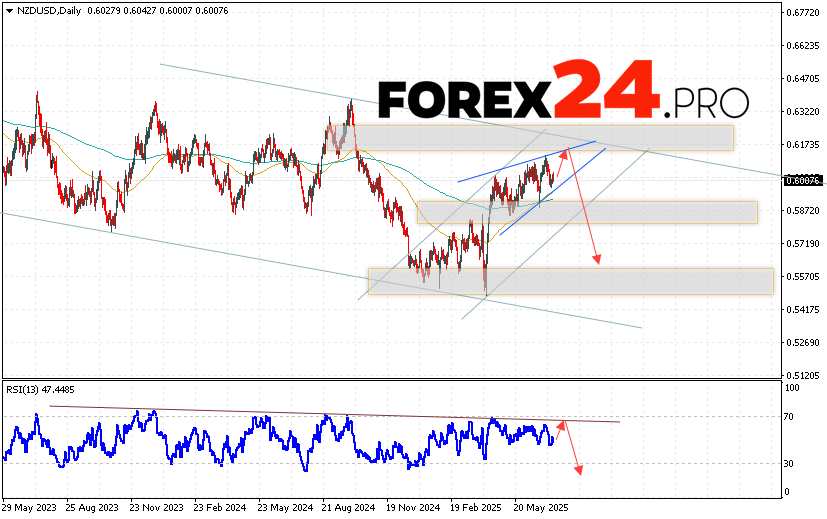Click the 23 Nov 2023 date label
The width and height of the screenshot is (827, 519).
tap(157, 507)
